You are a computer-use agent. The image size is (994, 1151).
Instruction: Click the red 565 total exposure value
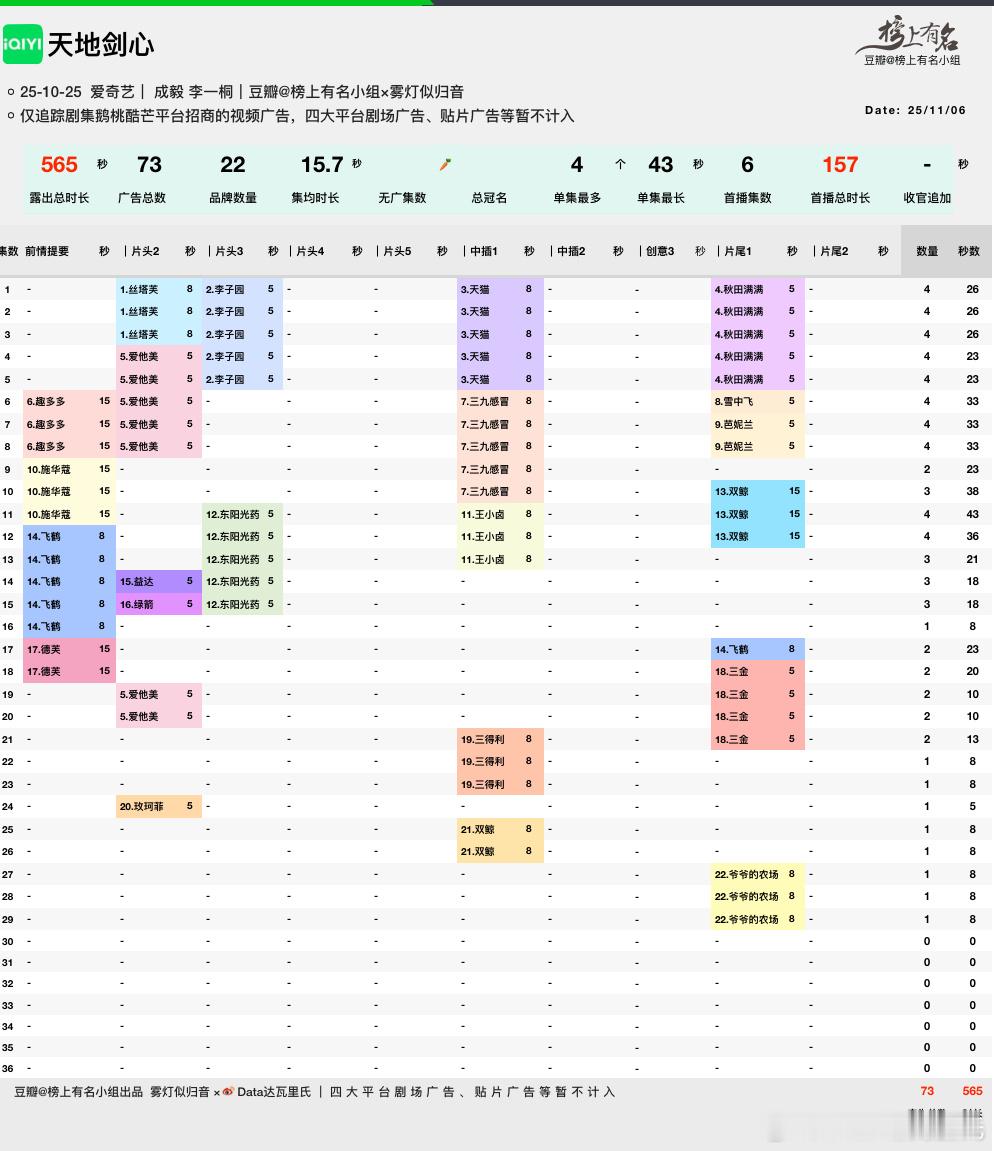tap(59, 164)
